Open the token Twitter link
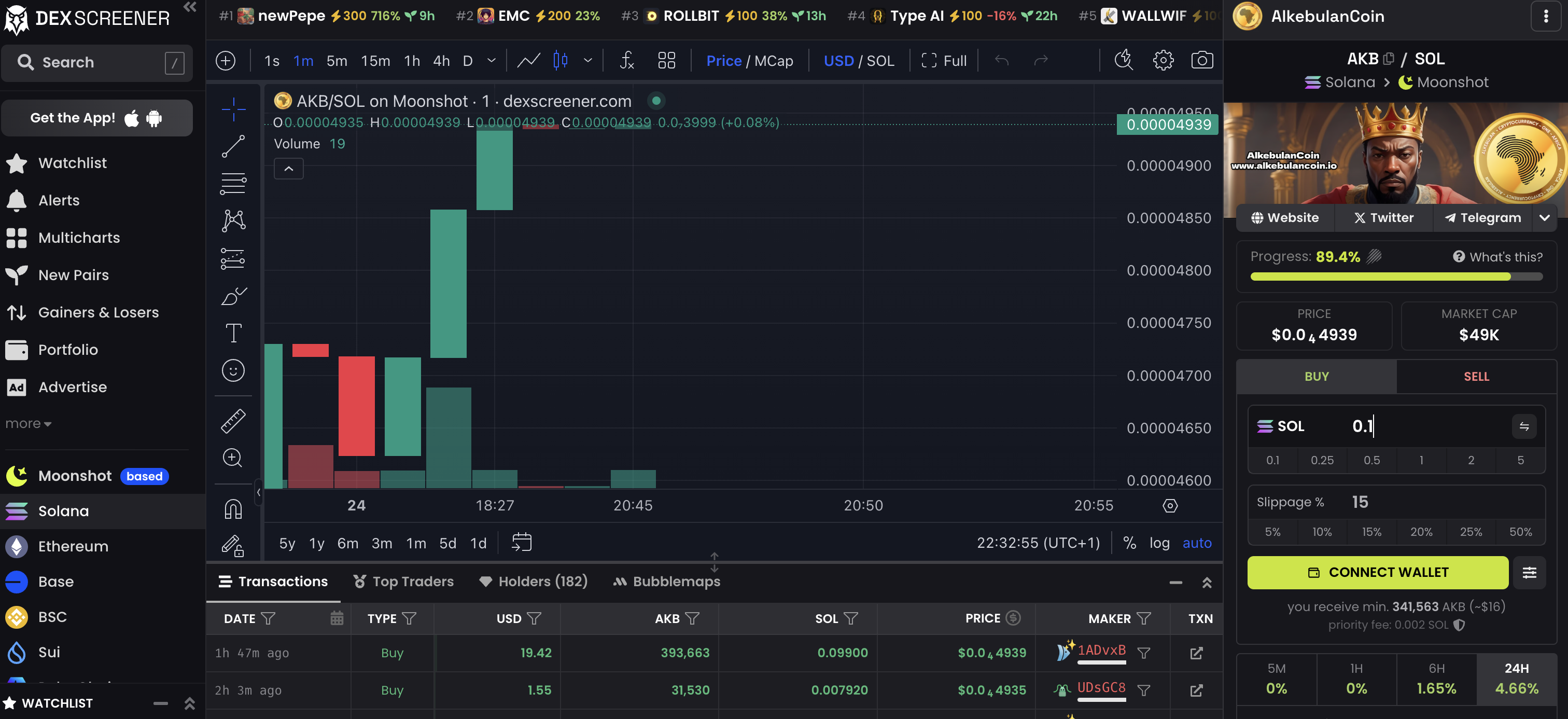 click(x=1383, y=218)
